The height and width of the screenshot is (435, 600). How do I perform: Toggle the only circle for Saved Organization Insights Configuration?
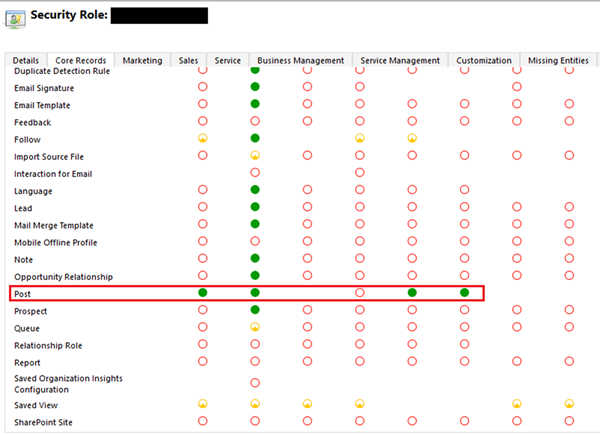pos(255,382)
